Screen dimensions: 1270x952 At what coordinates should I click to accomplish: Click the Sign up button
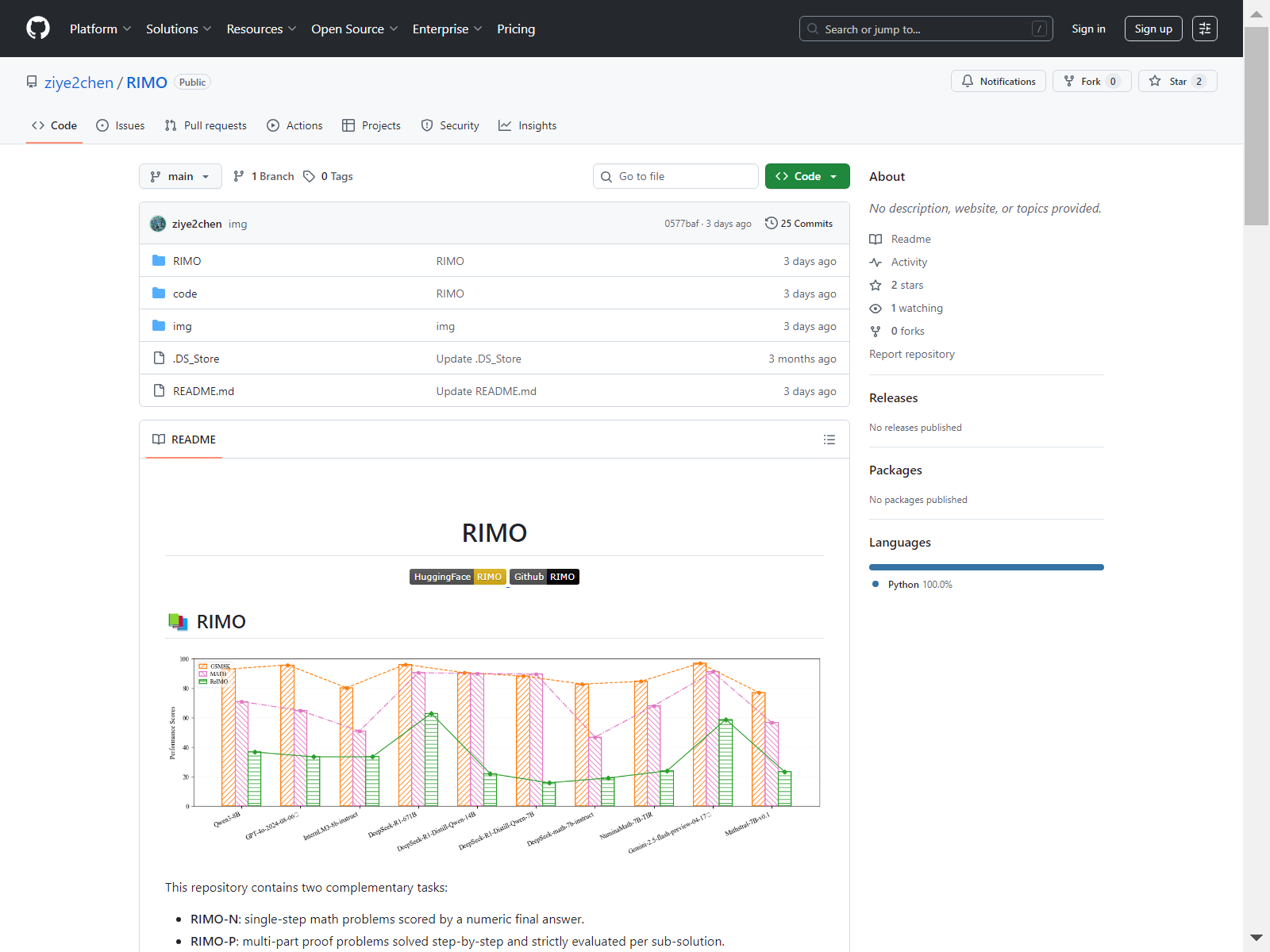[1153, 29]
